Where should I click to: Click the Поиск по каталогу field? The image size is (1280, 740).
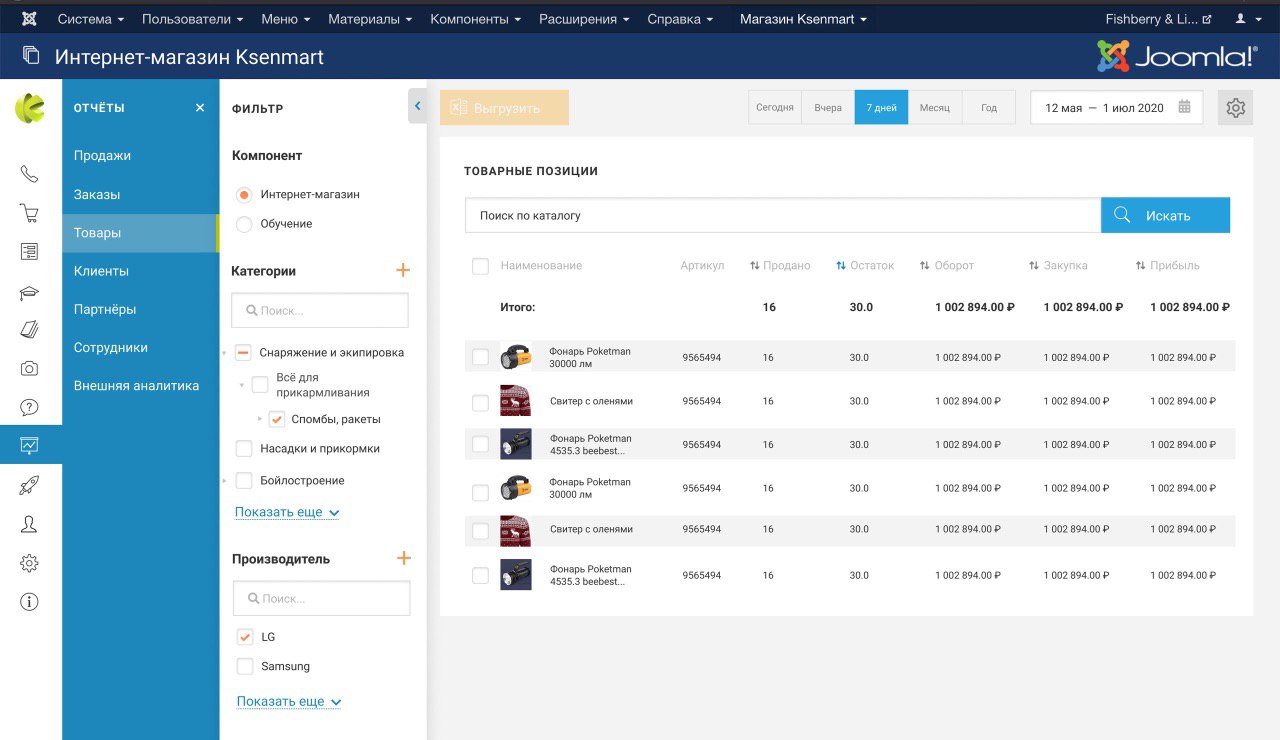coord(782,215)
